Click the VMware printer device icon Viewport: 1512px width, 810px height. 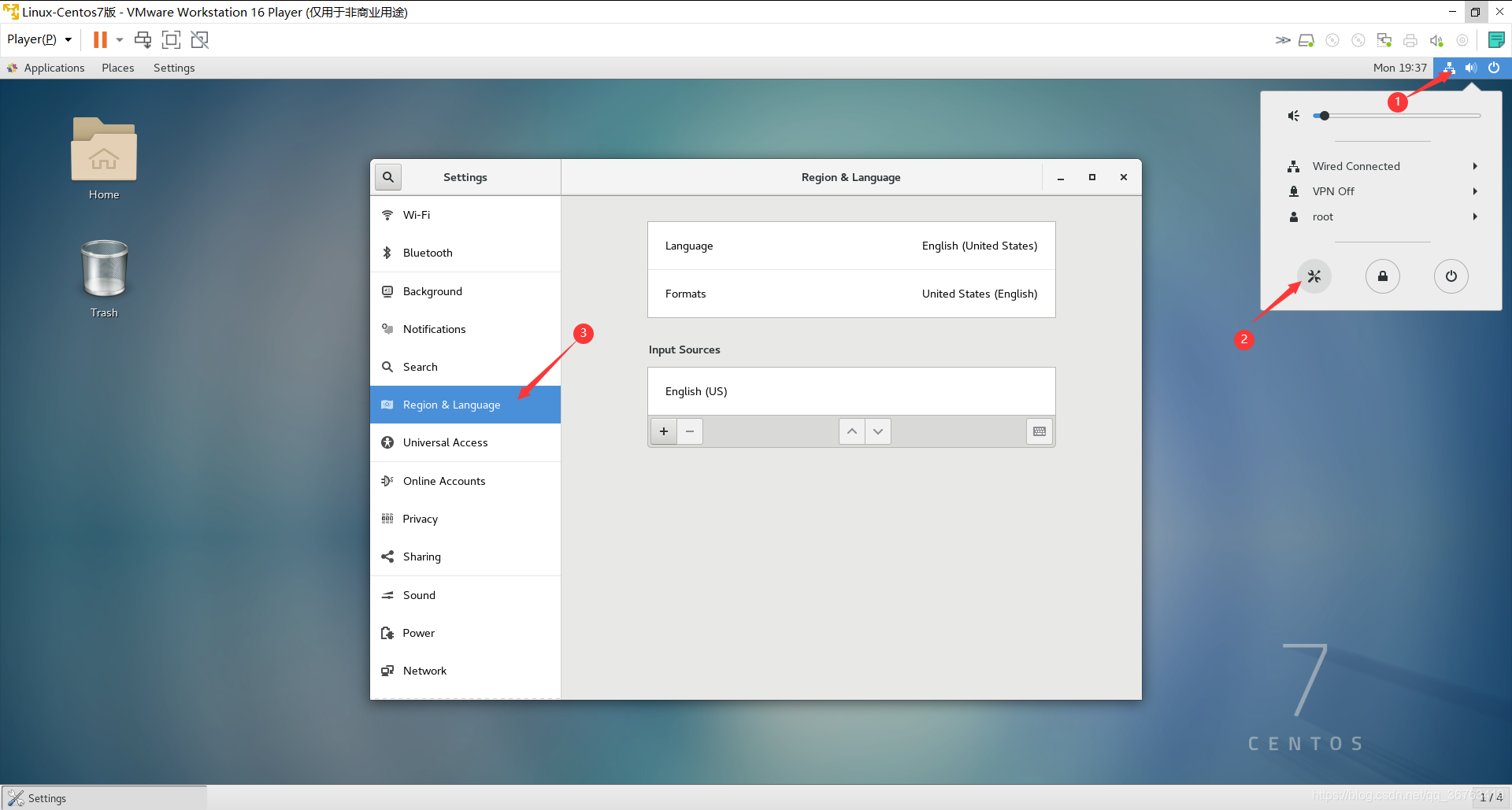point(1410,40)
